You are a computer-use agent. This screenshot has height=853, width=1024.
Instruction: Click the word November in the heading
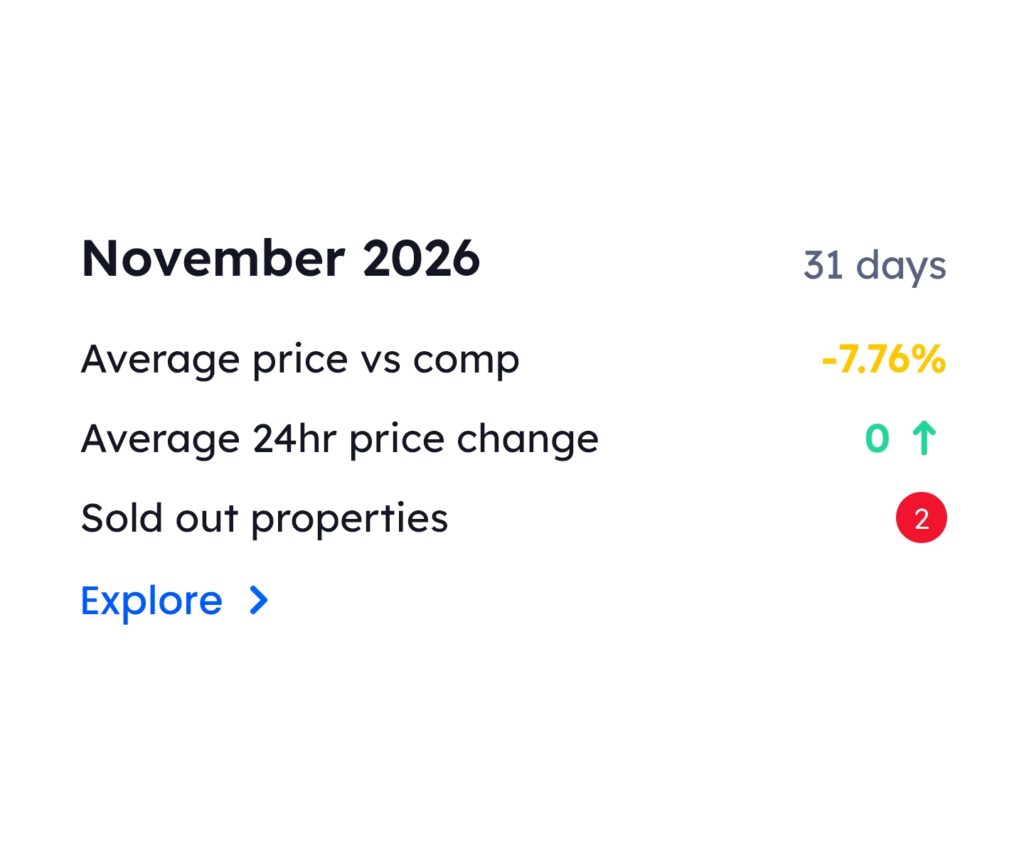pyautogui.click(x=213, y=259)
